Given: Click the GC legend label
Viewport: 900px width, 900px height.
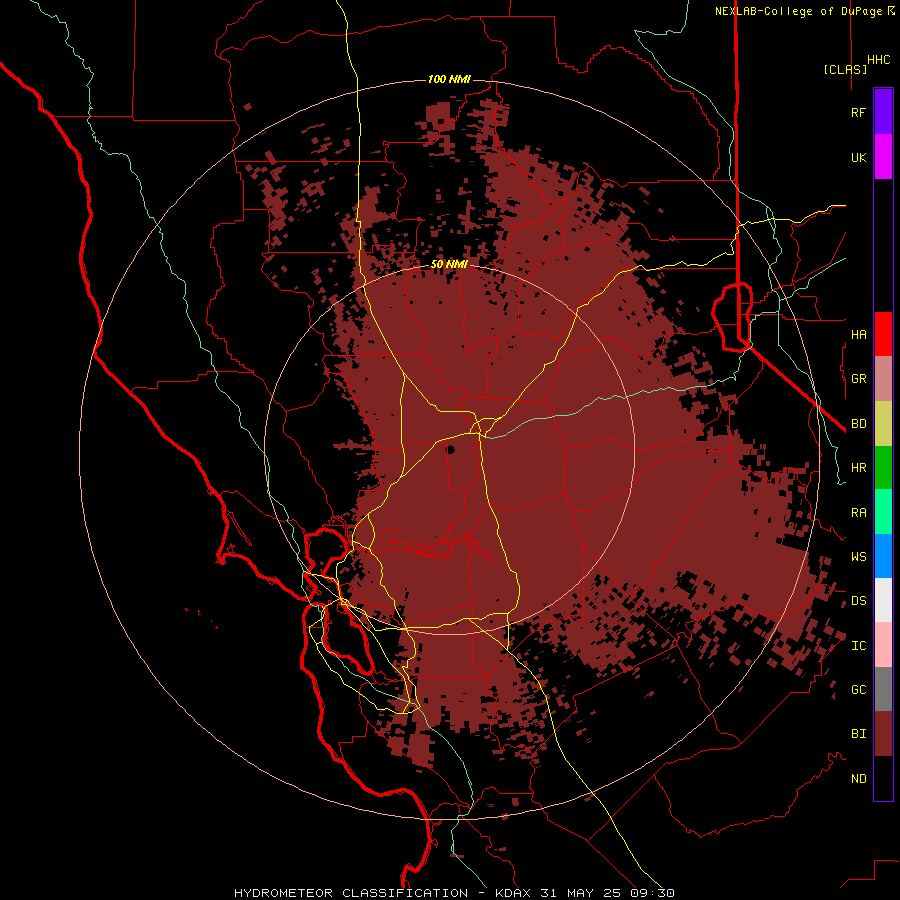Looking at the screenshot, I should pyautogui.click(x=859, y=689).
